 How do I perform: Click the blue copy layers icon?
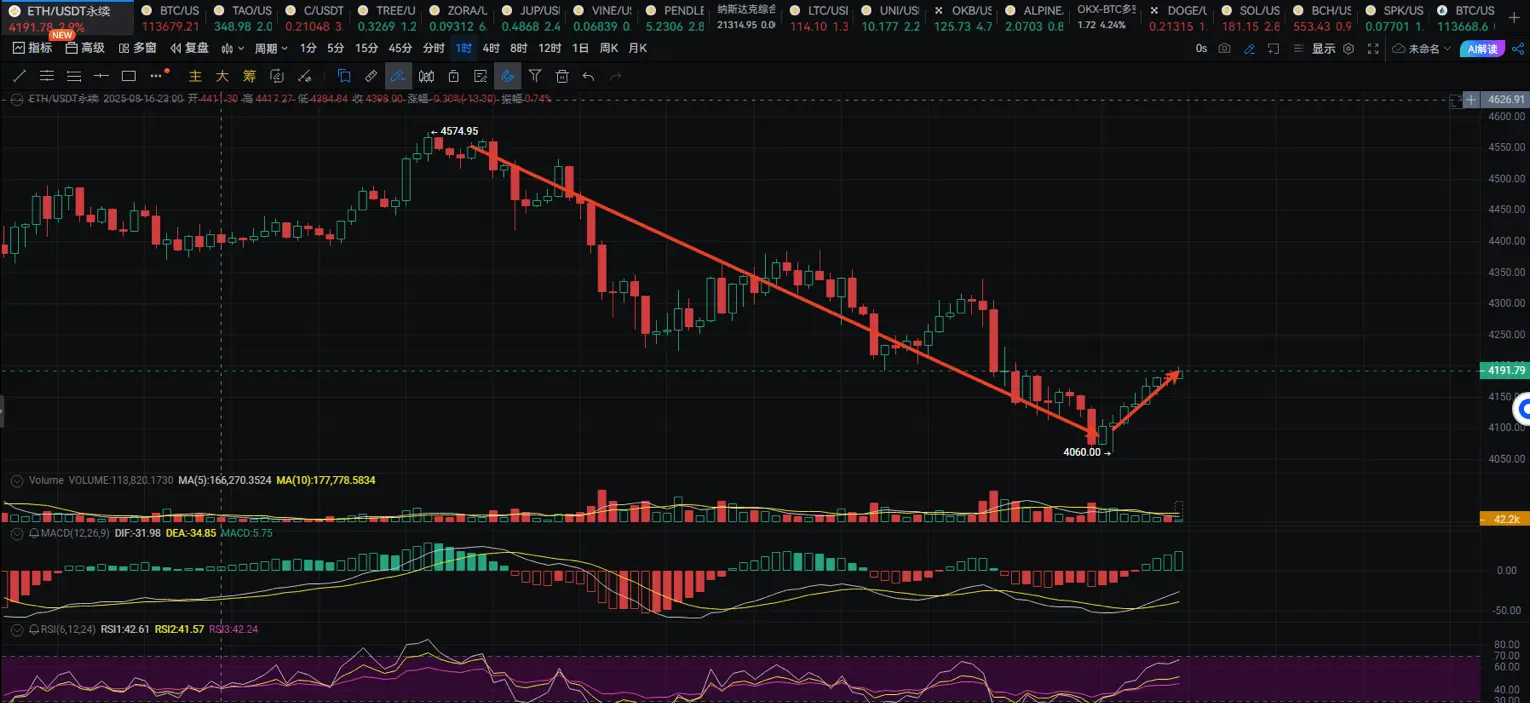coord(344,76)
